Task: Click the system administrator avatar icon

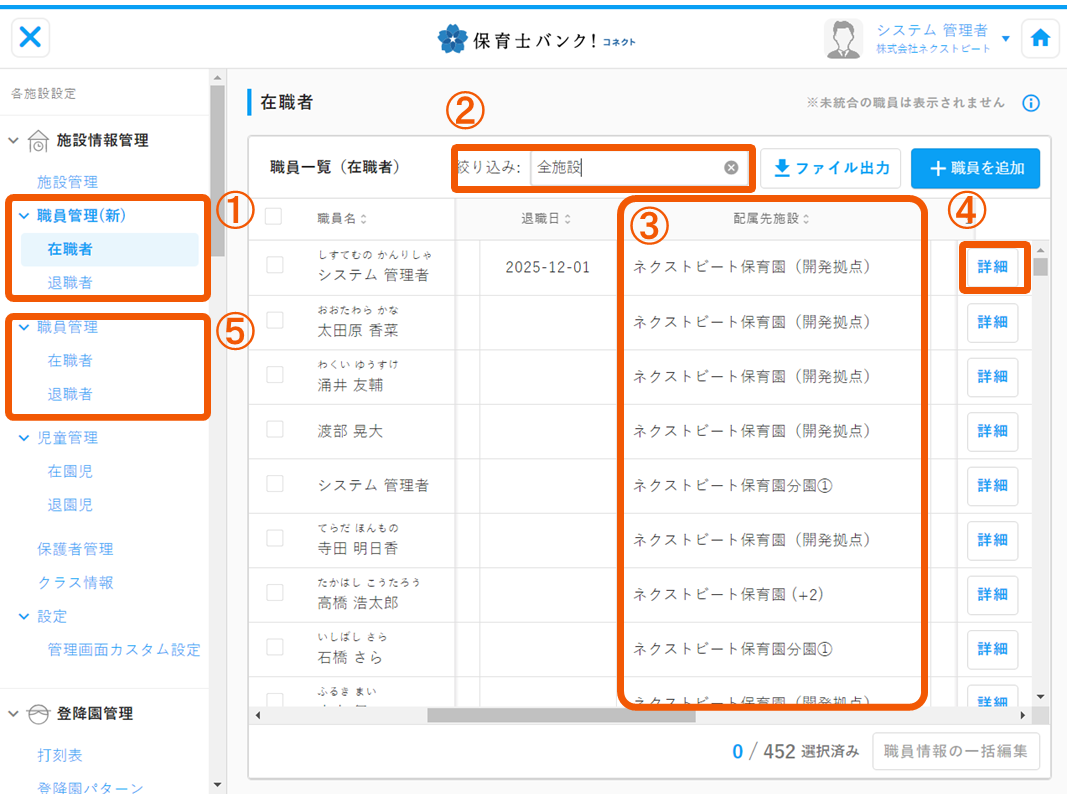Action: (x=843, y=39)
